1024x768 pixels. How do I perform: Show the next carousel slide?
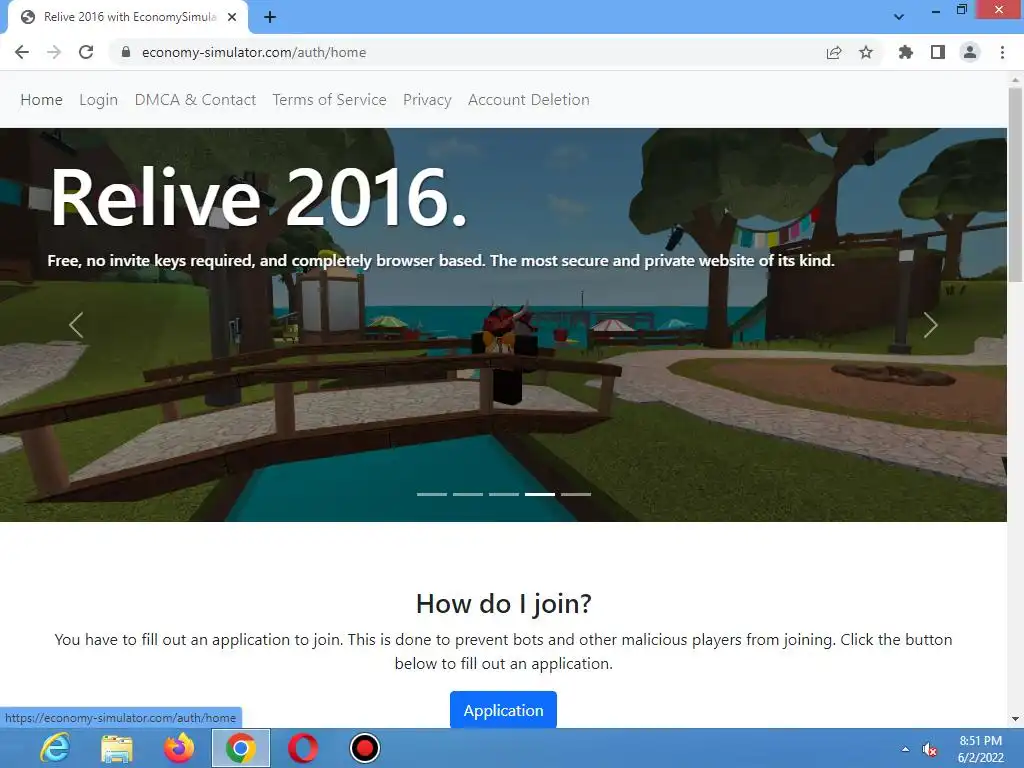pos(931,325)
